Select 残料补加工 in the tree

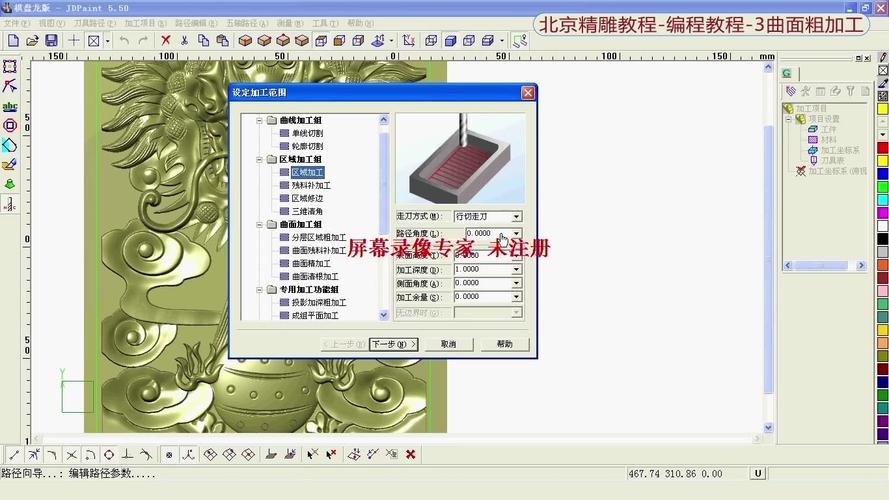311,185
